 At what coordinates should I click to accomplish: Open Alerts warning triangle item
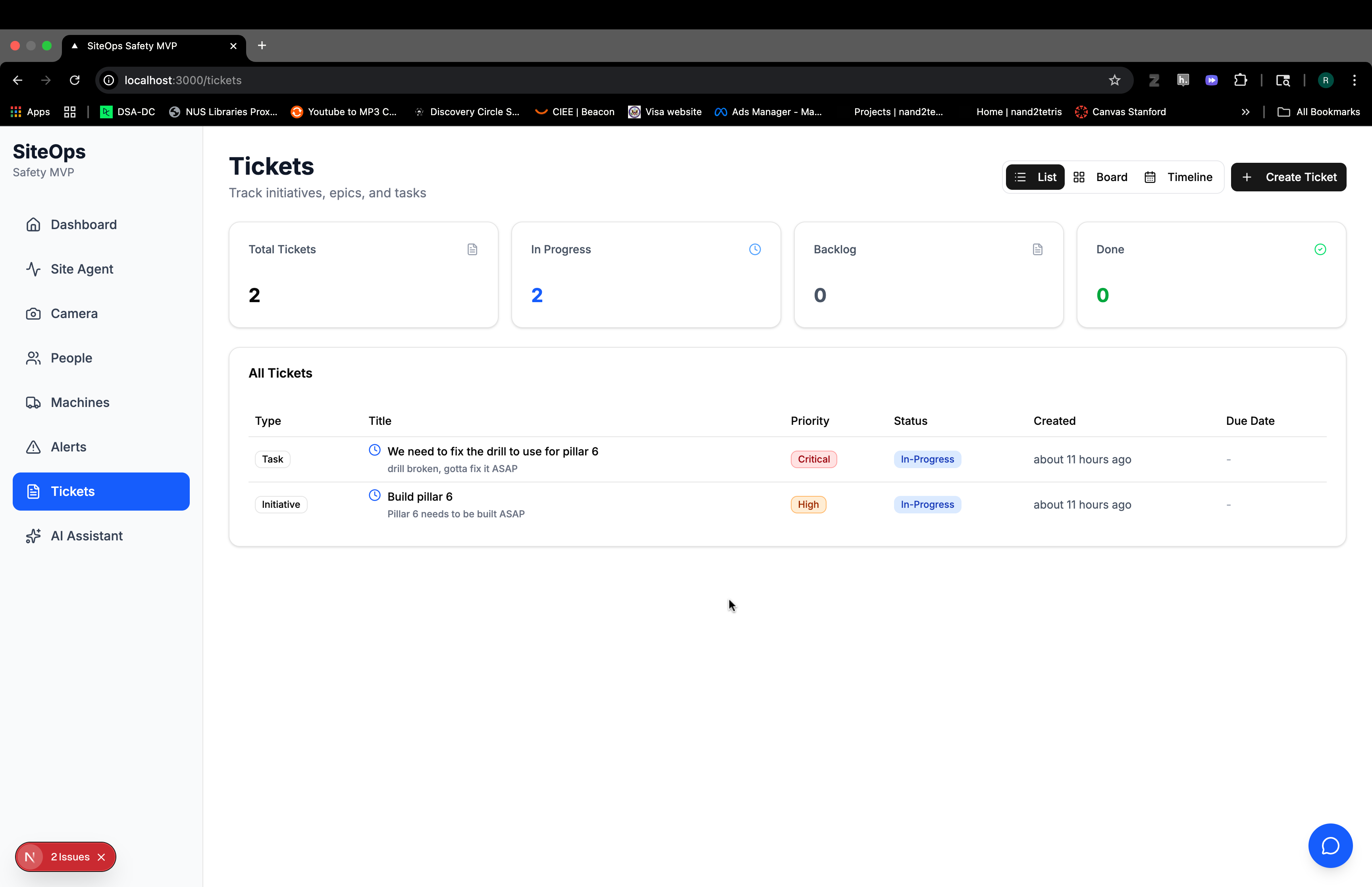(33, 447)
